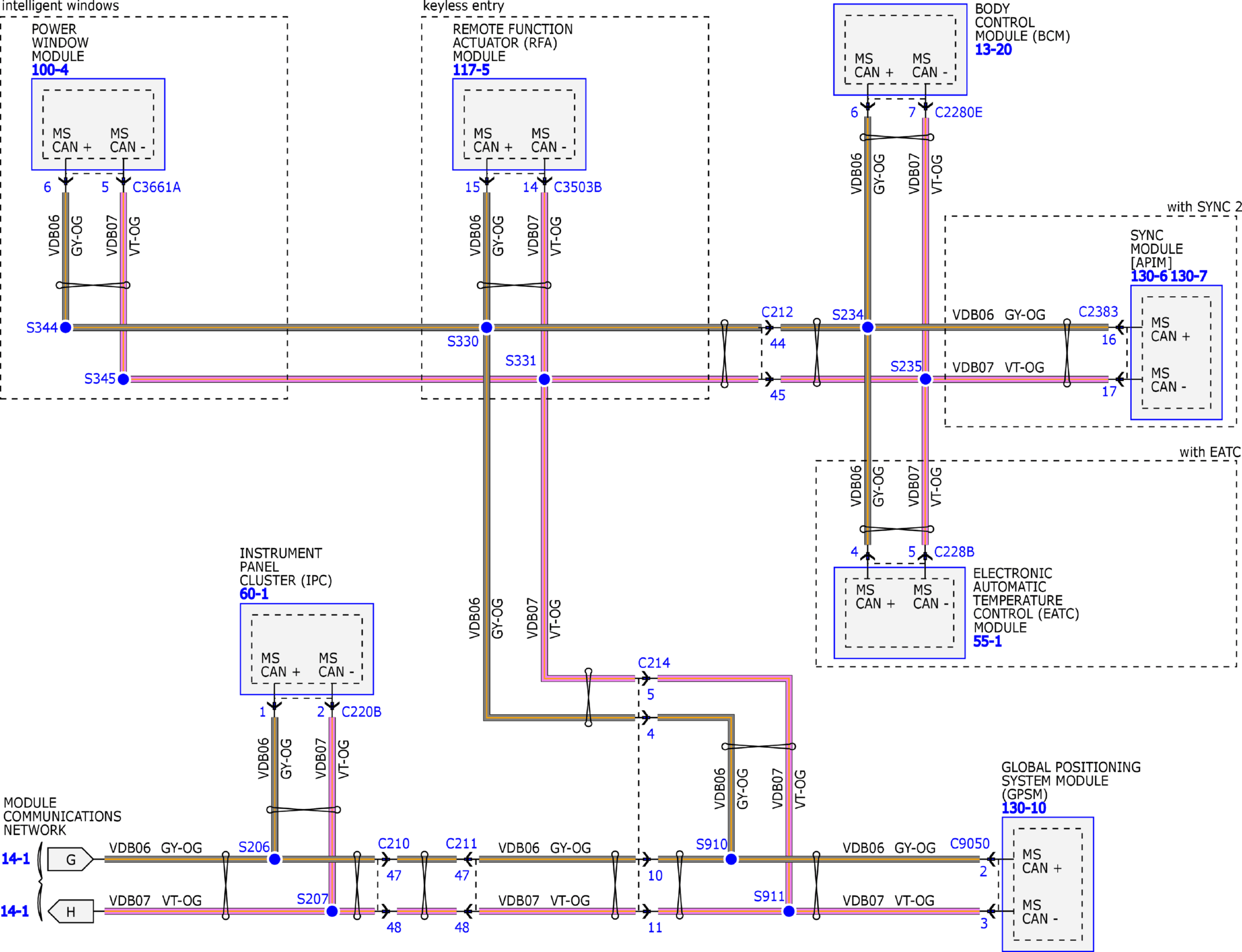
Task: Click the 130-6 SYNC module link
Action: click(1149, 276)
